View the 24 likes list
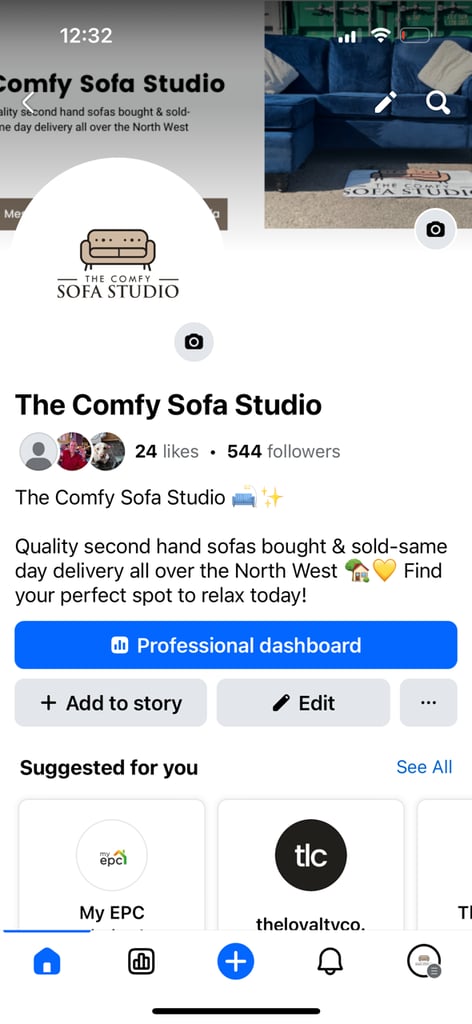 point(166,451)
